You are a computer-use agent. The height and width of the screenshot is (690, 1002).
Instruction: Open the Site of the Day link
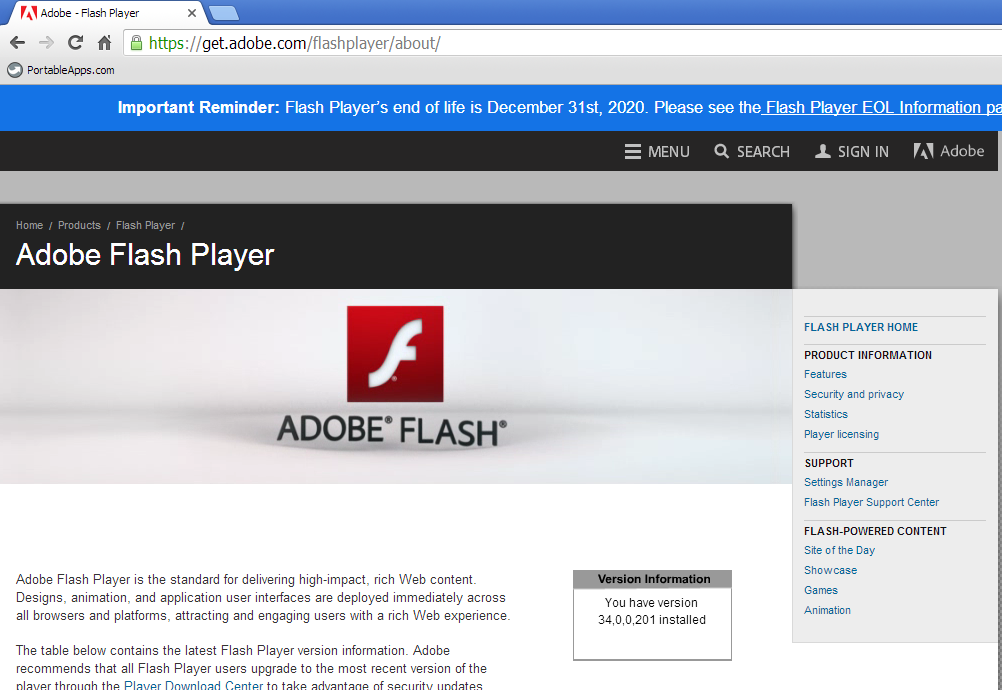point(839,550)
